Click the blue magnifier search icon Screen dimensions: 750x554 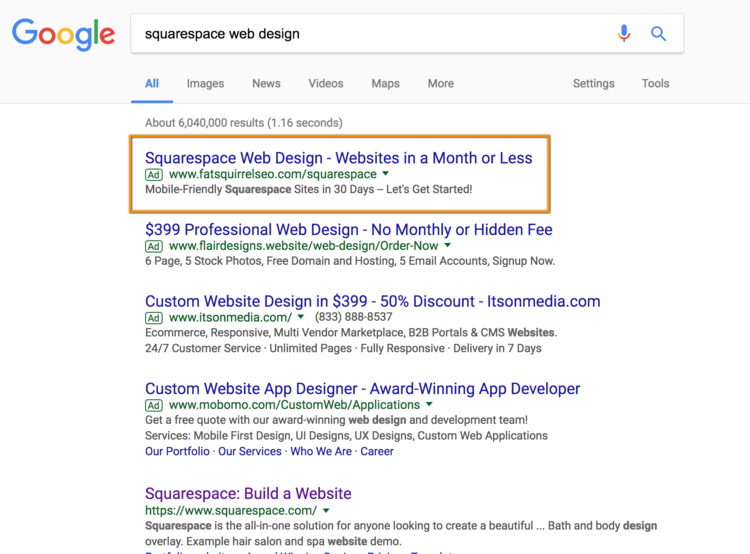[x=659, y=33]
